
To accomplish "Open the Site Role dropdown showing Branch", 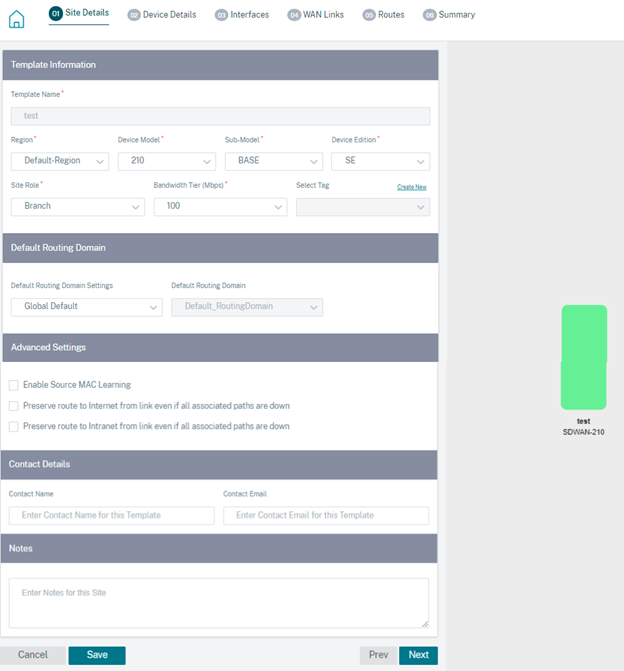I will [78, 207].
